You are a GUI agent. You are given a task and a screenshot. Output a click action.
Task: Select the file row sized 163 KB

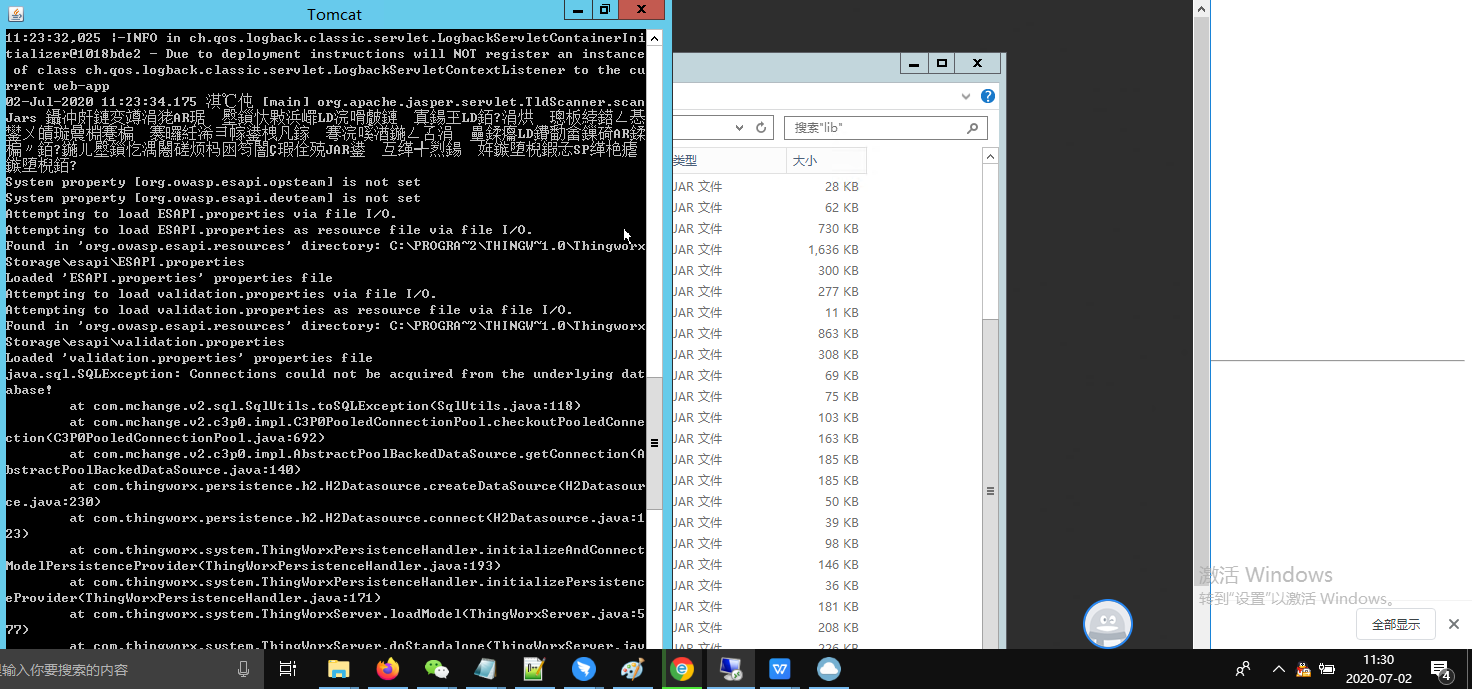tap(769, 439)
